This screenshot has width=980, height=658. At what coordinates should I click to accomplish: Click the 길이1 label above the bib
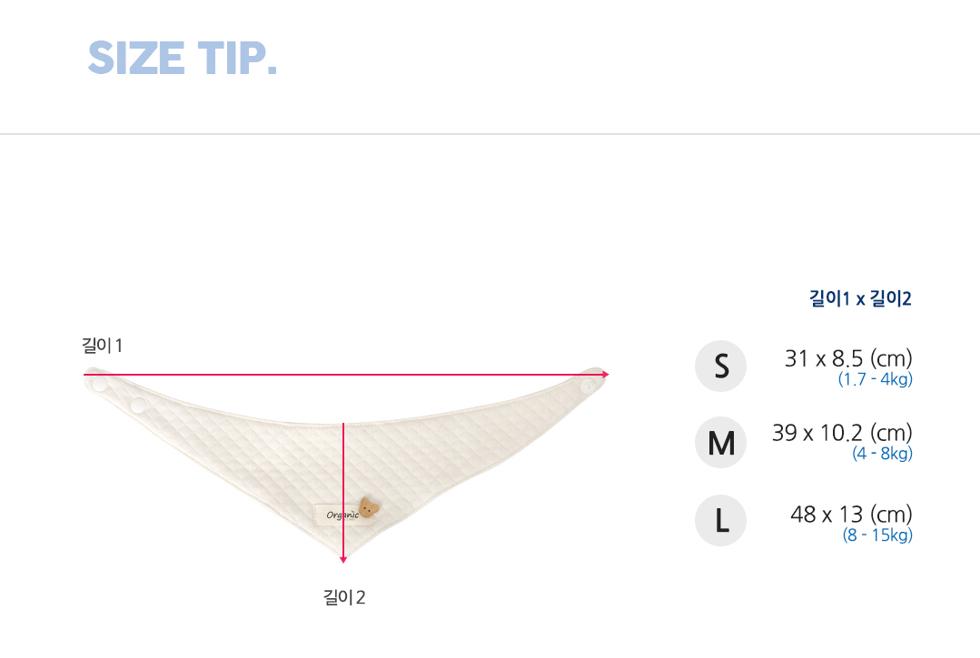click(x=102, y=345)
